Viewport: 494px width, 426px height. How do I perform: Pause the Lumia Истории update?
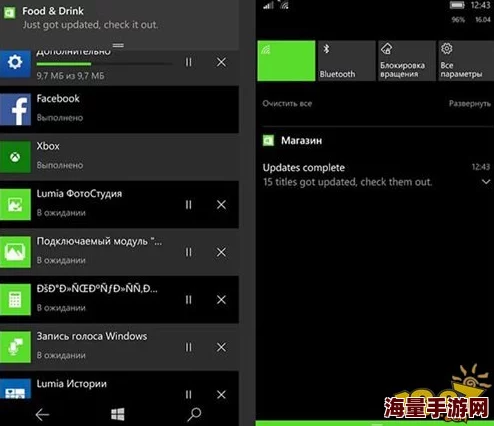tap(189, 395)
